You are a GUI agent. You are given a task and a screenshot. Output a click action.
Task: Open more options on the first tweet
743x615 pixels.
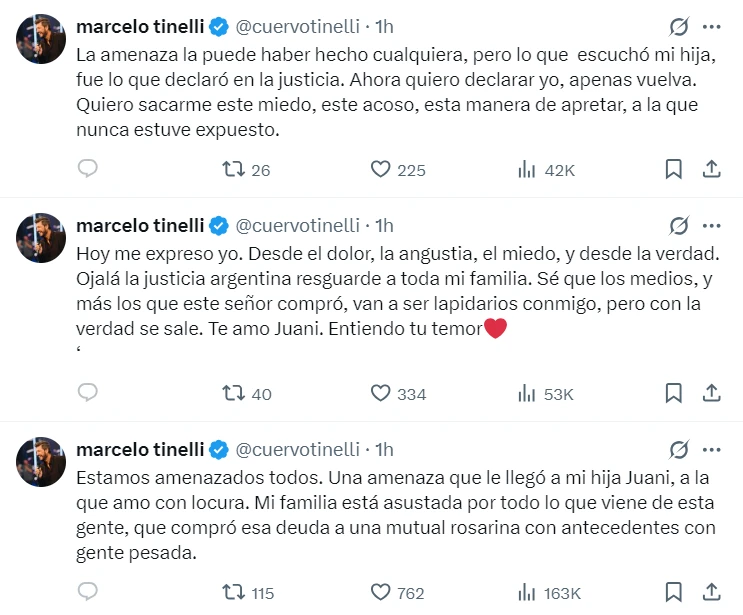pyautogui.click(x=712, y=27)
